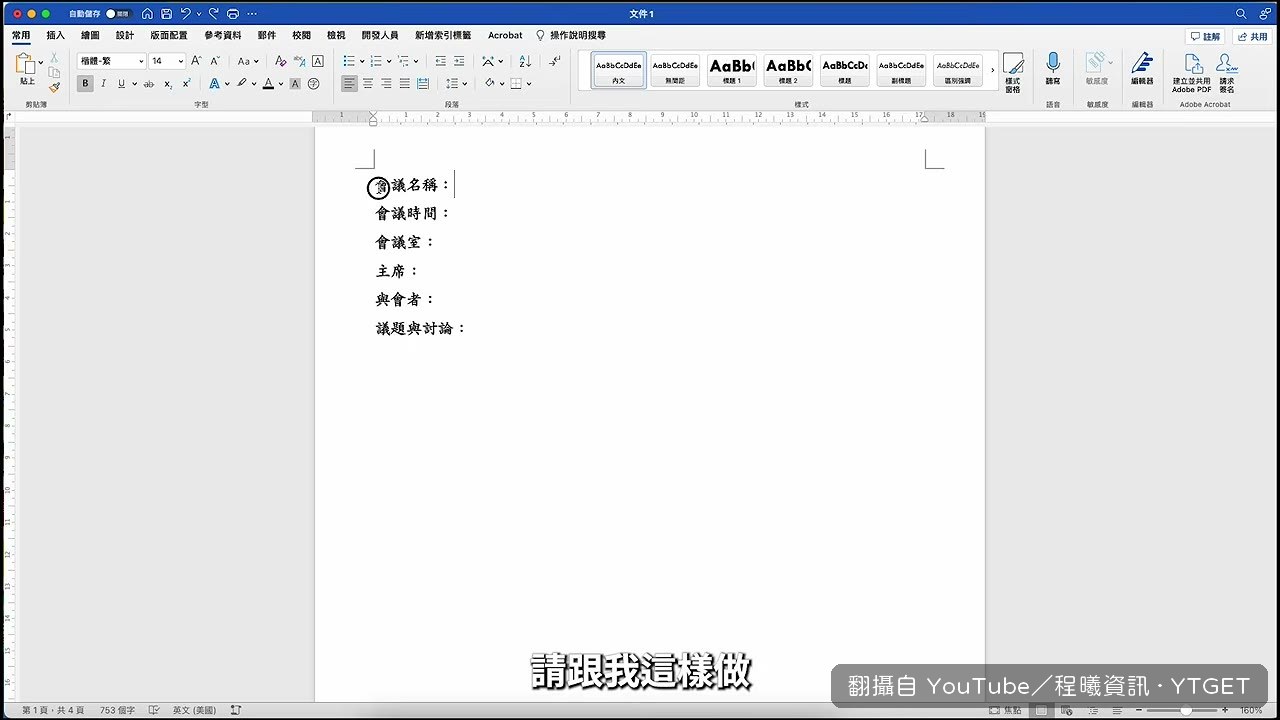Open the Insert (插入) ribbon tab
Screen dimensions: 1280x720
[x=55, y=35]
